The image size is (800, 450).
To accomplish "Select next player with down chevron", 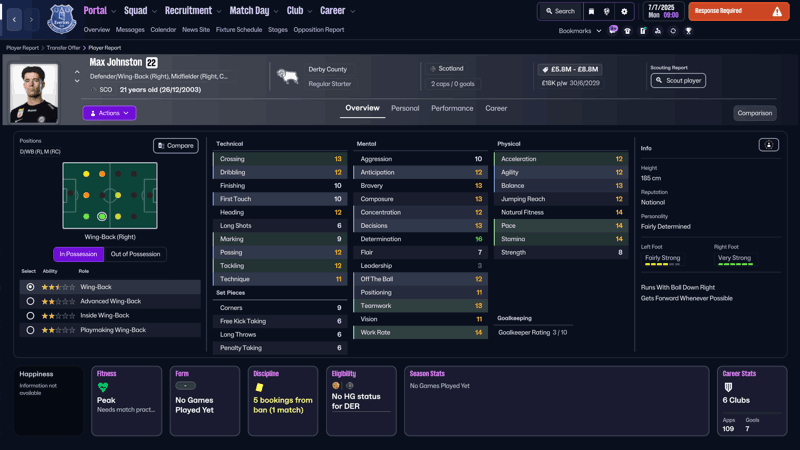I will [77, 81].
